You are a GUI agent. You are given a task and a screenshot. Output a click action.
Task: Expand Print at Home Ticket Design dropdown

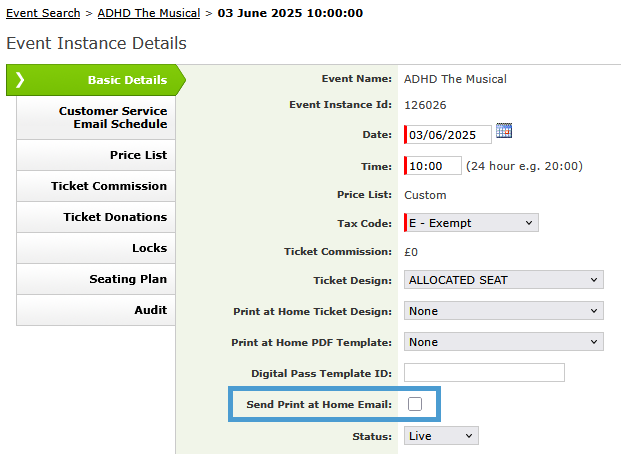[504, 311]
